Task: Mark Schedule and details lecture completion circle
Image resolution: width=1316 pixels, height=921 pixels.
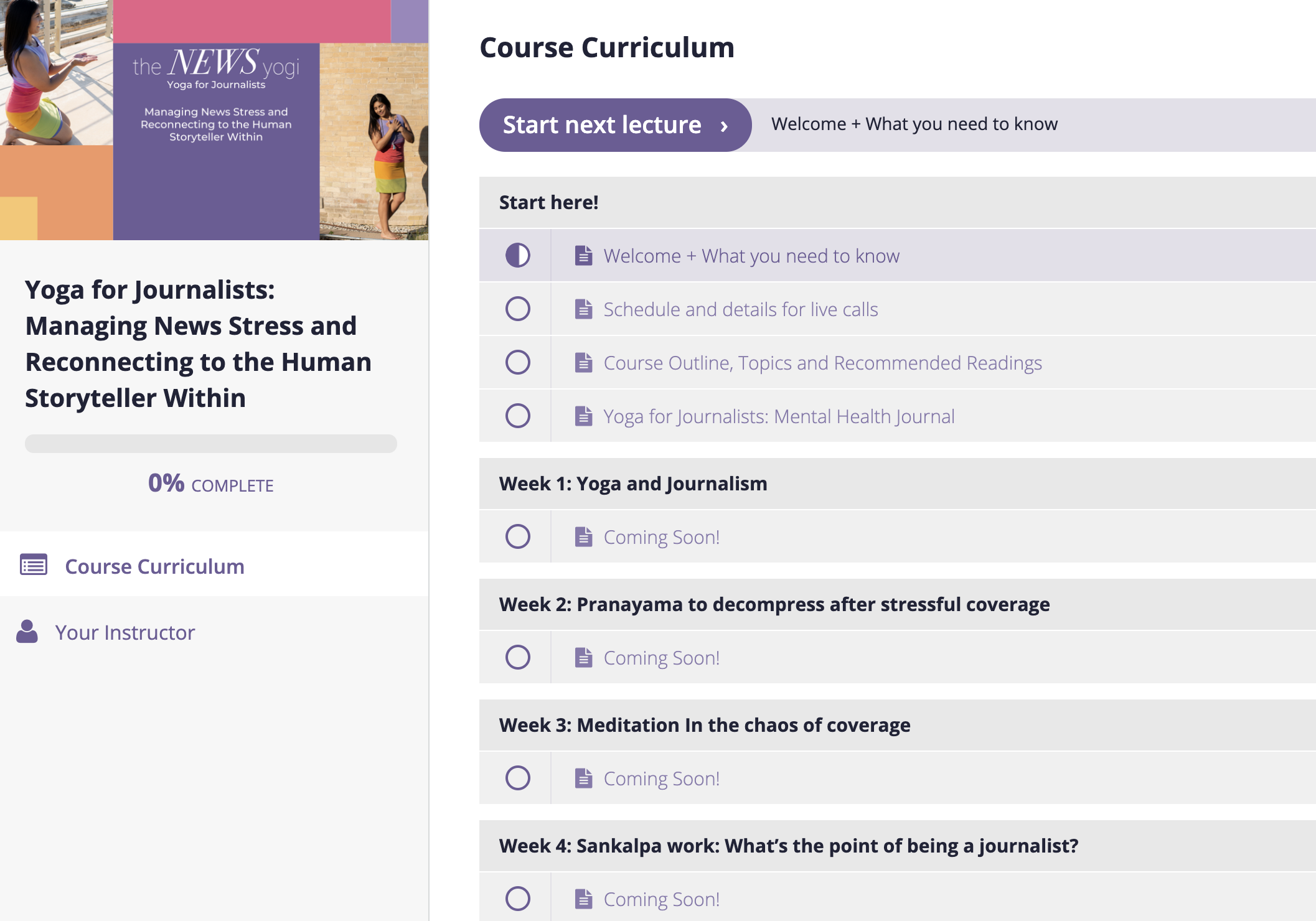Action: click(517, 309)
